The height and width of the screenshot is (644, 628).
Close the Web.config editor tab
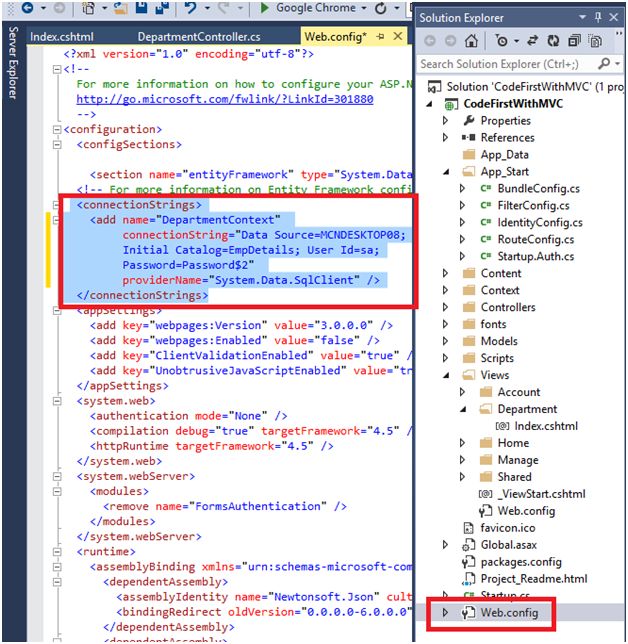tap(398, 36)
